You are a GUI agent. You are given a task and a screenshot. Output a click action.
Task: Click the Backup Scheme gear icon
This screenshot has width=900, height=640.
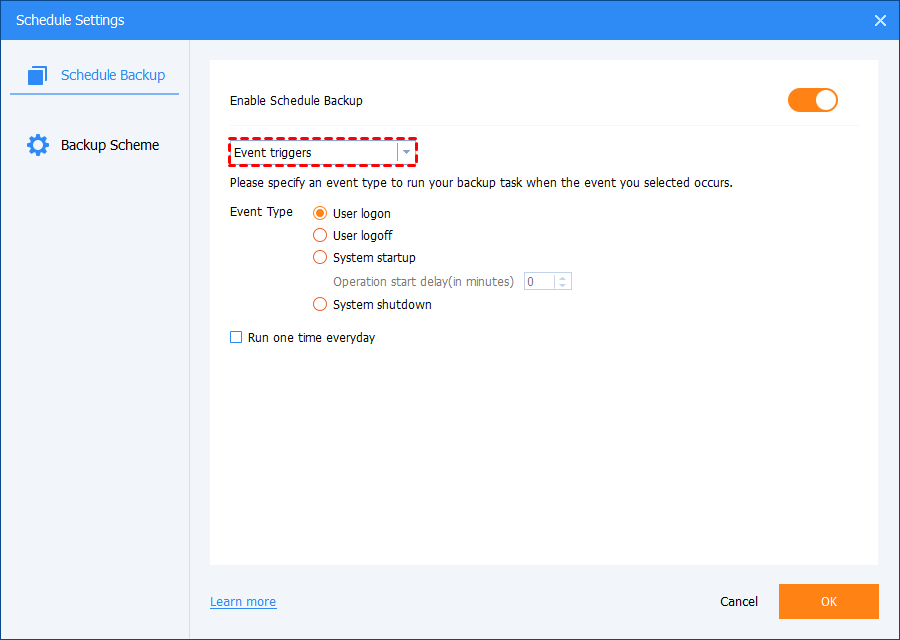pyautogui.click(x=38, y=145)
